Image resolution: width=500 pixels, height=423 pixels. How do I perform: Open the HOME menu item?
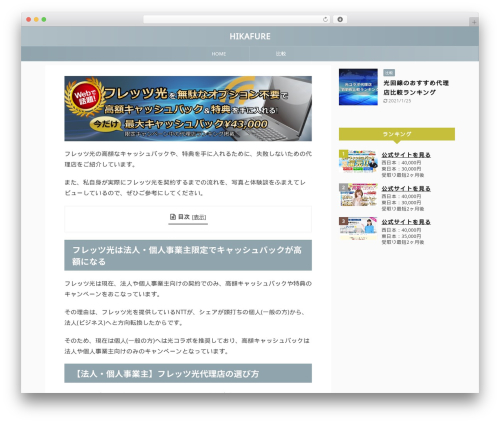219,54
